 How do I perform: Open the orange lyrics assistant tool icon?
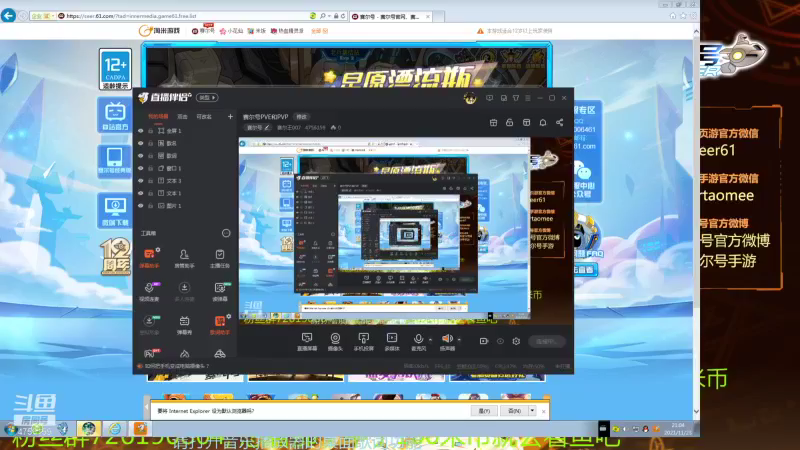(219, 324)
